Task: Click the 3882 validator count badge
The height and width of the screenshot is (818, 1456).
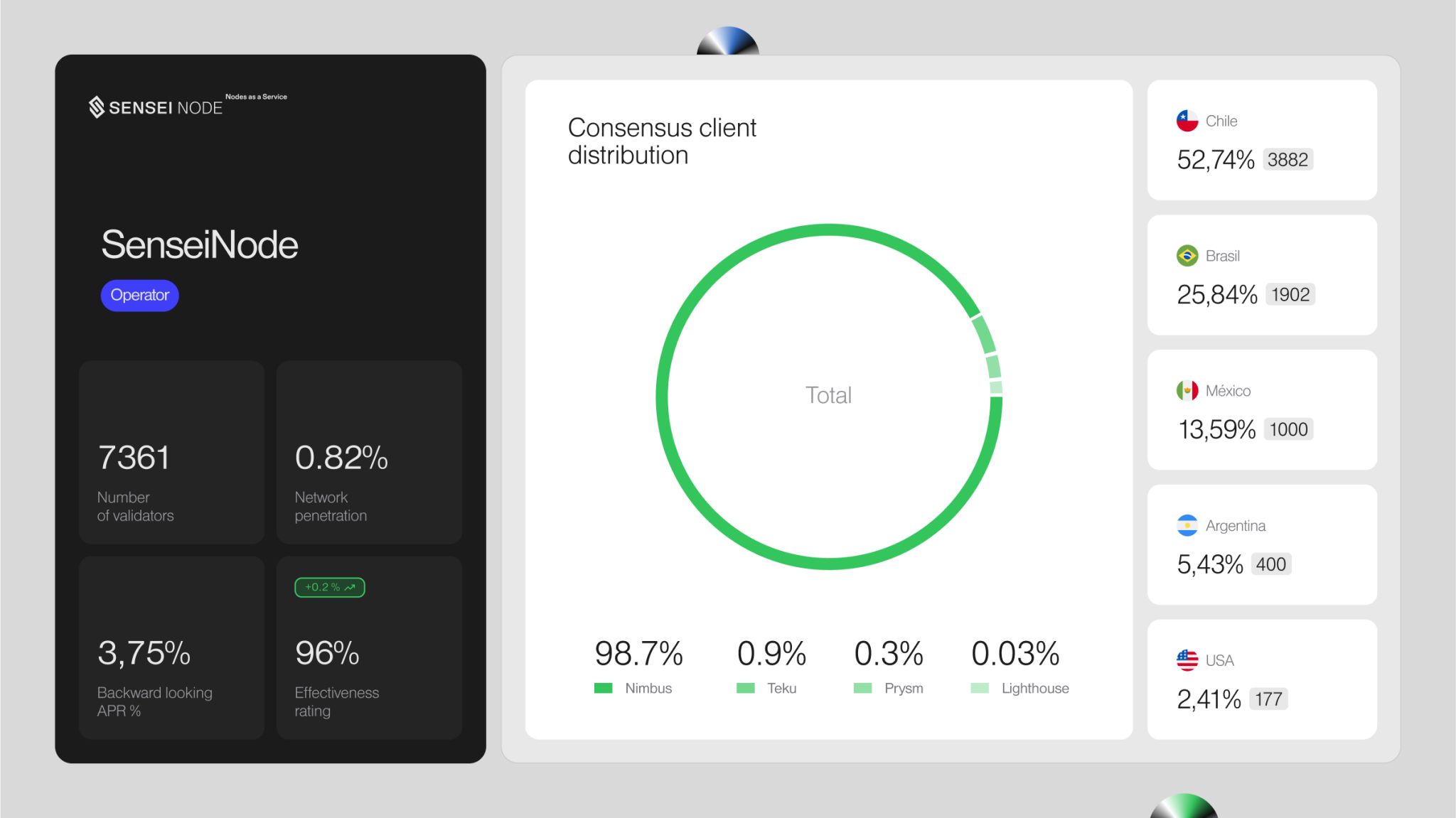Action: tap(1287, 160)
